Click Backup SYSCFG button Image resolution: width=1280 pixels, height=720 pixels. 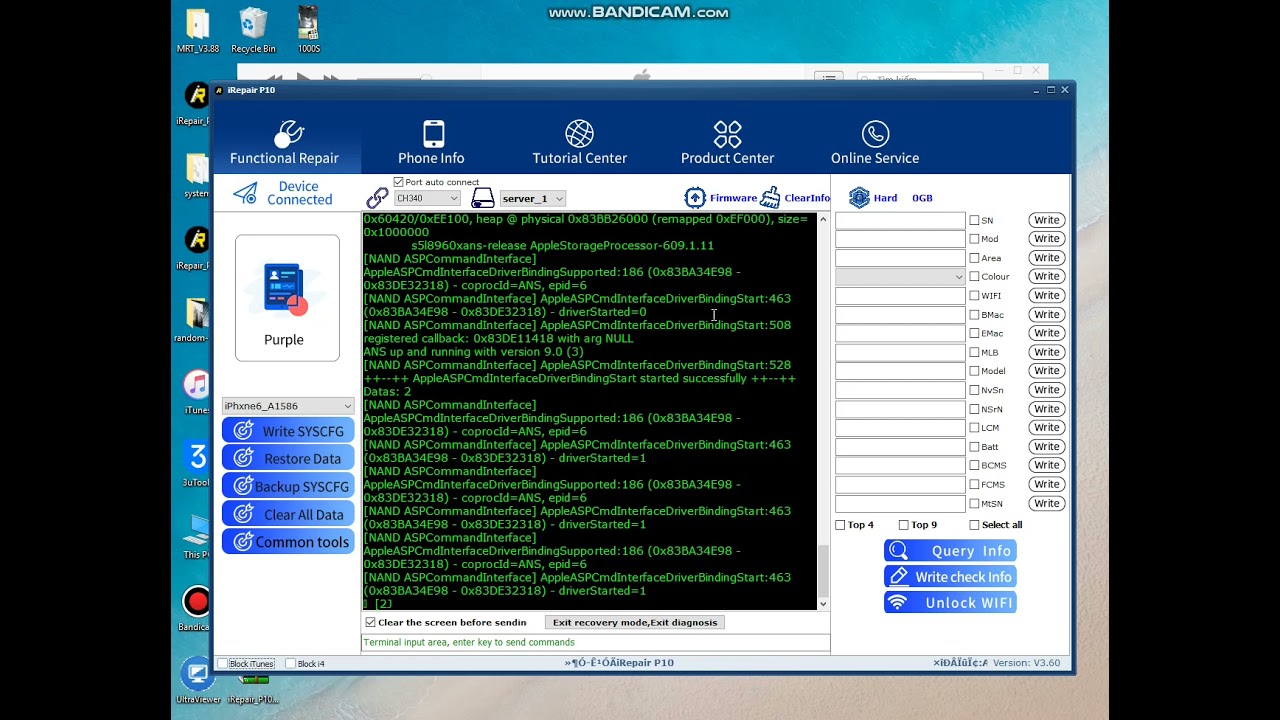(x=288, y=486)
